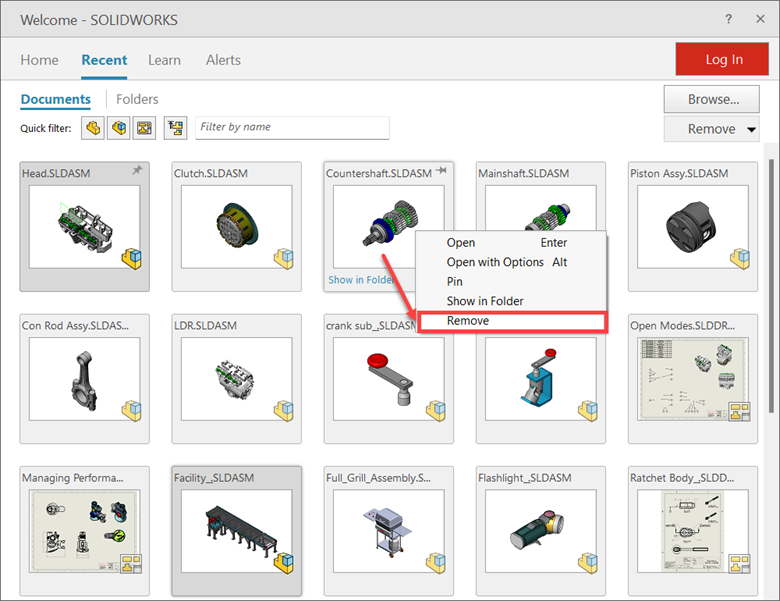
Task: Click the pin icon on Head.SLDASM
Action: pyautogui.click(x=137, y=170)
